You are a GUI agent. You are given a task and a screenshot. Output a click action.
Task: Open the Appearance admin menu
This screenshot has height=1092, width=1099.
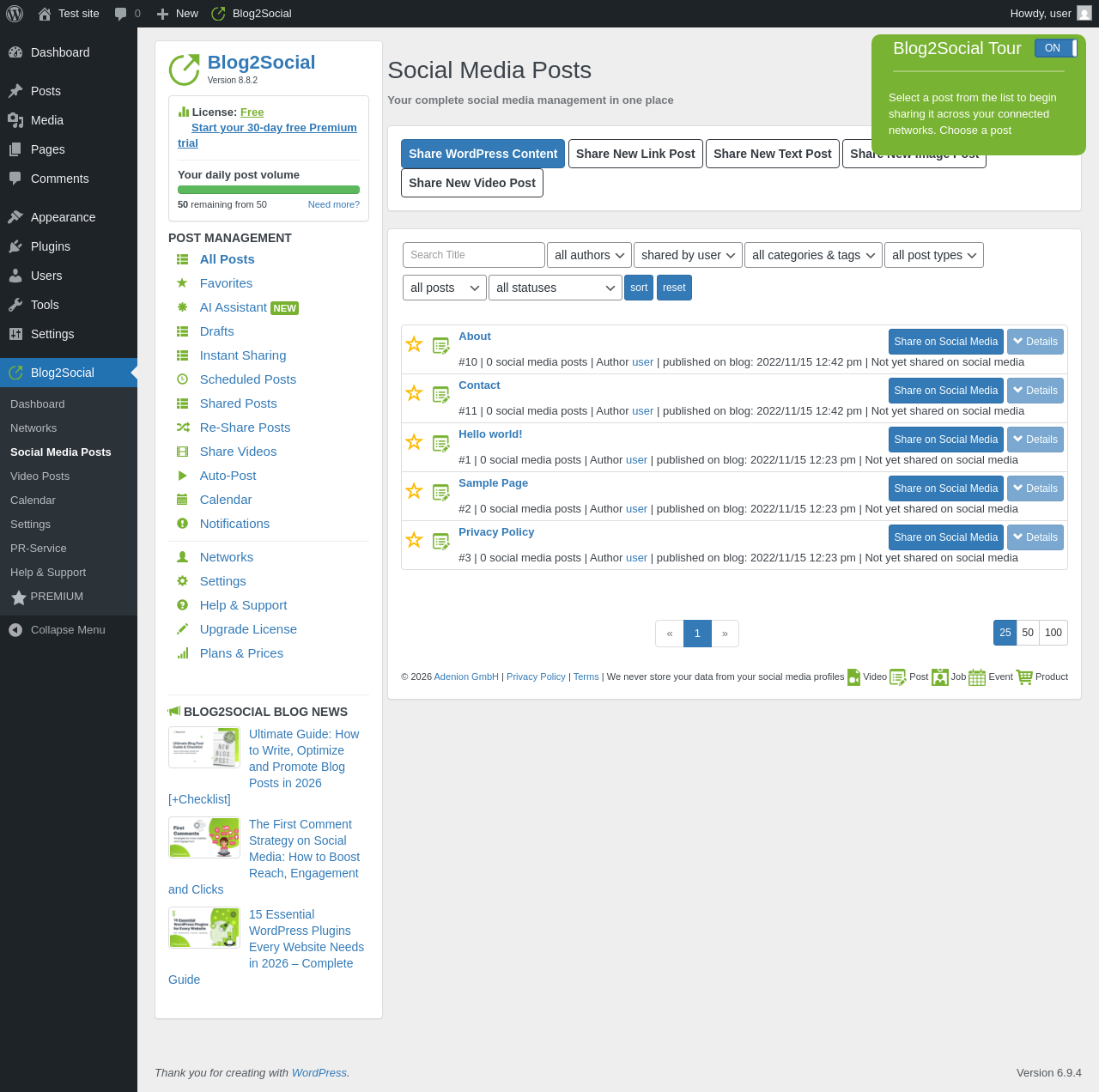[69, 217]
